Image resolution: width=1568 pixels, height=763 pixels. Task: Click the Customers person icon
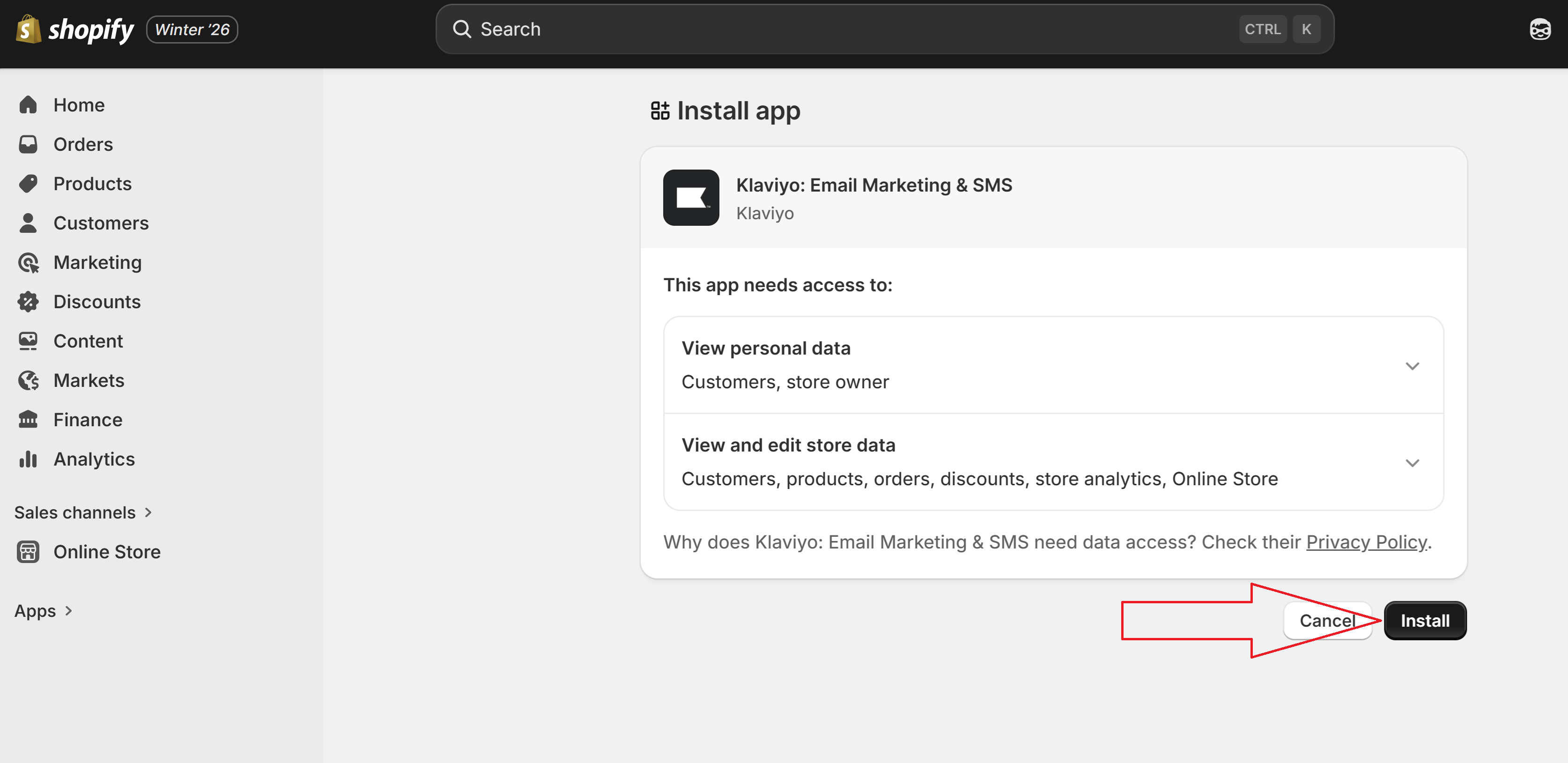coord(28,223)
